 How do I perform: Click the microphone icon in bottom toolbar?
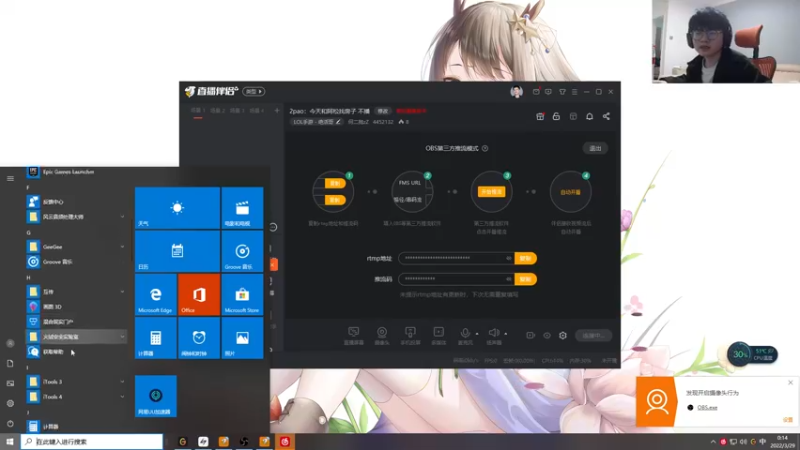click(x=465, y=333)
